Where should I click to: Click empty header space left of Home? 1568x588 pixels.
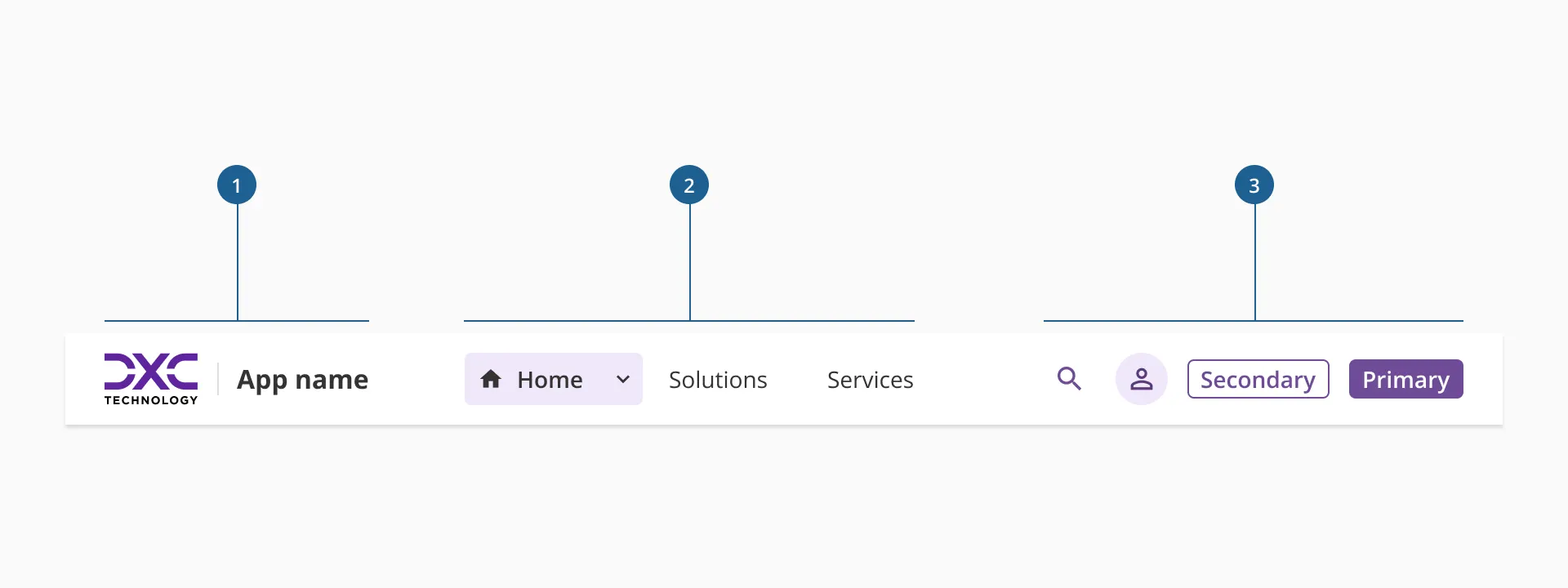416,379
